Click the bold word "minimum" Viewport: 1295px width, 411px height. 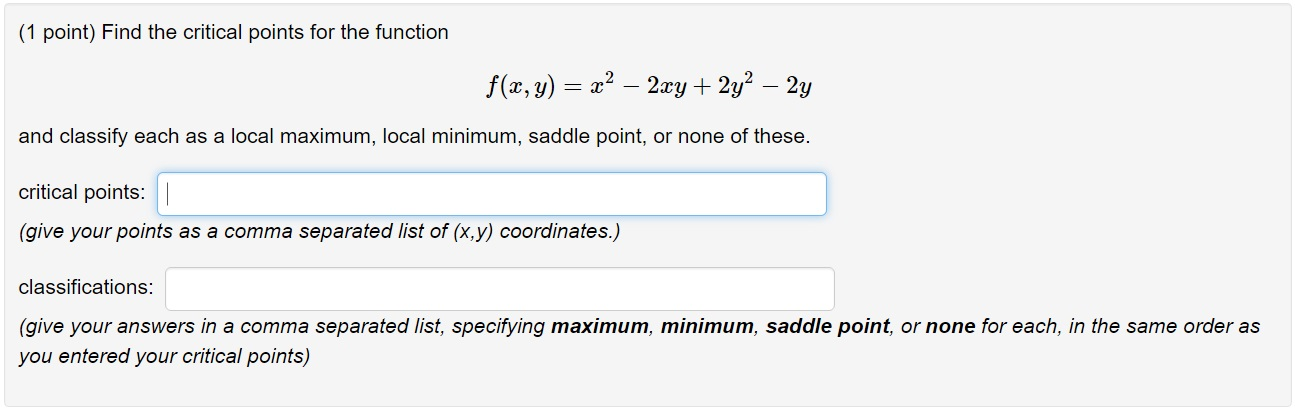tap(708, 327)
